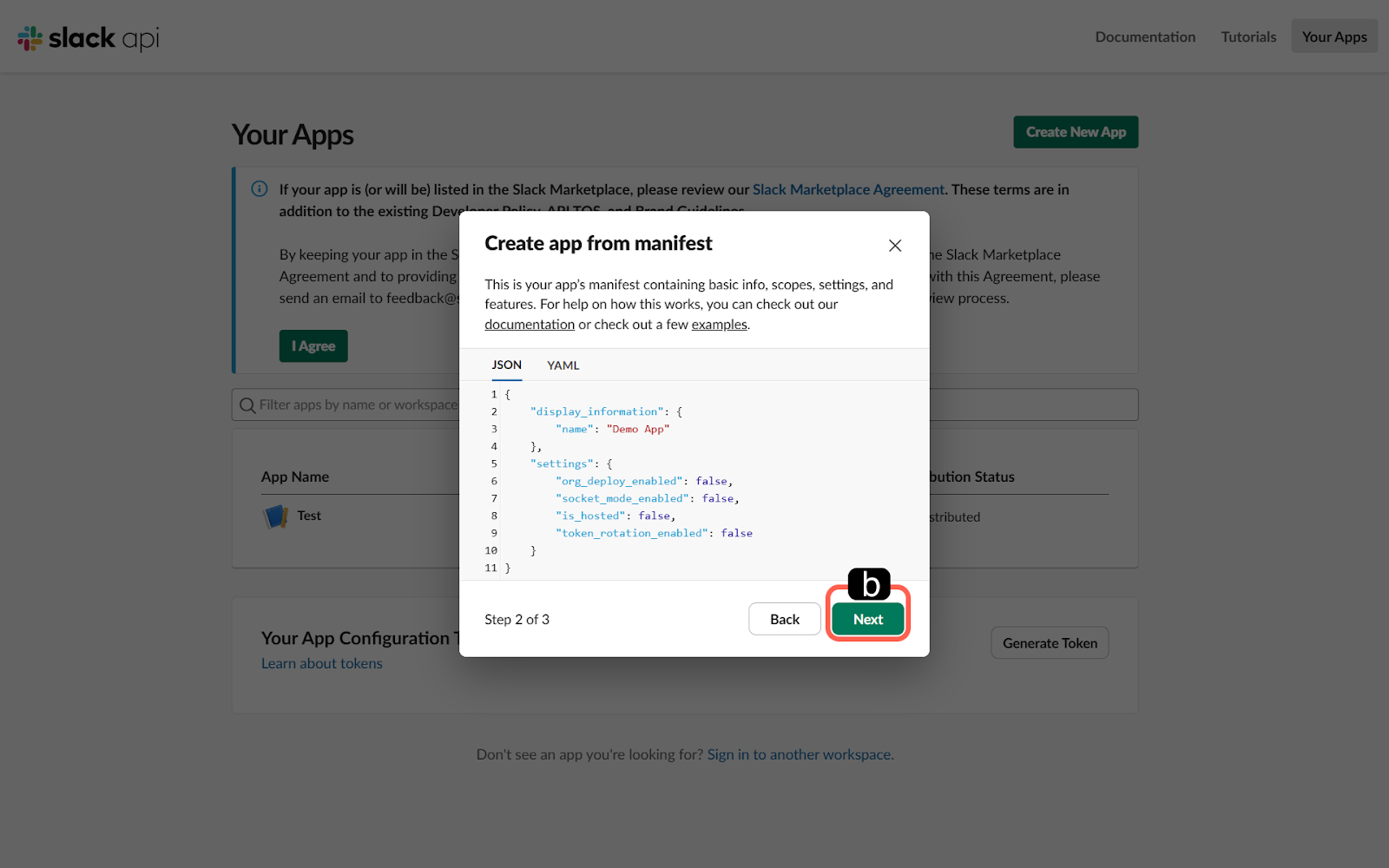Select the JSON tab

[506, 365]
